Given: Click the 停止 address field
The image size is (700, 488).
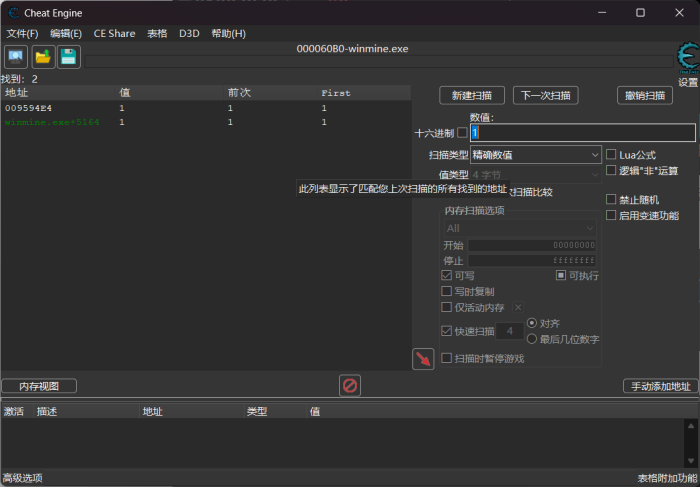Looking at the screenshot, I should 532,260.
